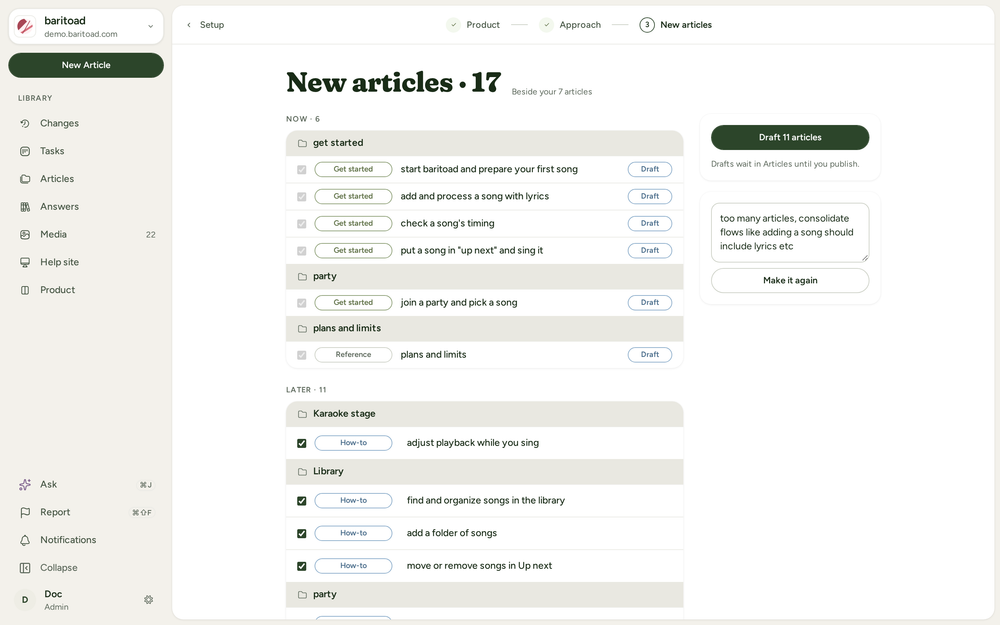The height and width of the screenshot is (625, 1000).
Task: Click the Help site monitor icon
Action: (x=25, y=262)
